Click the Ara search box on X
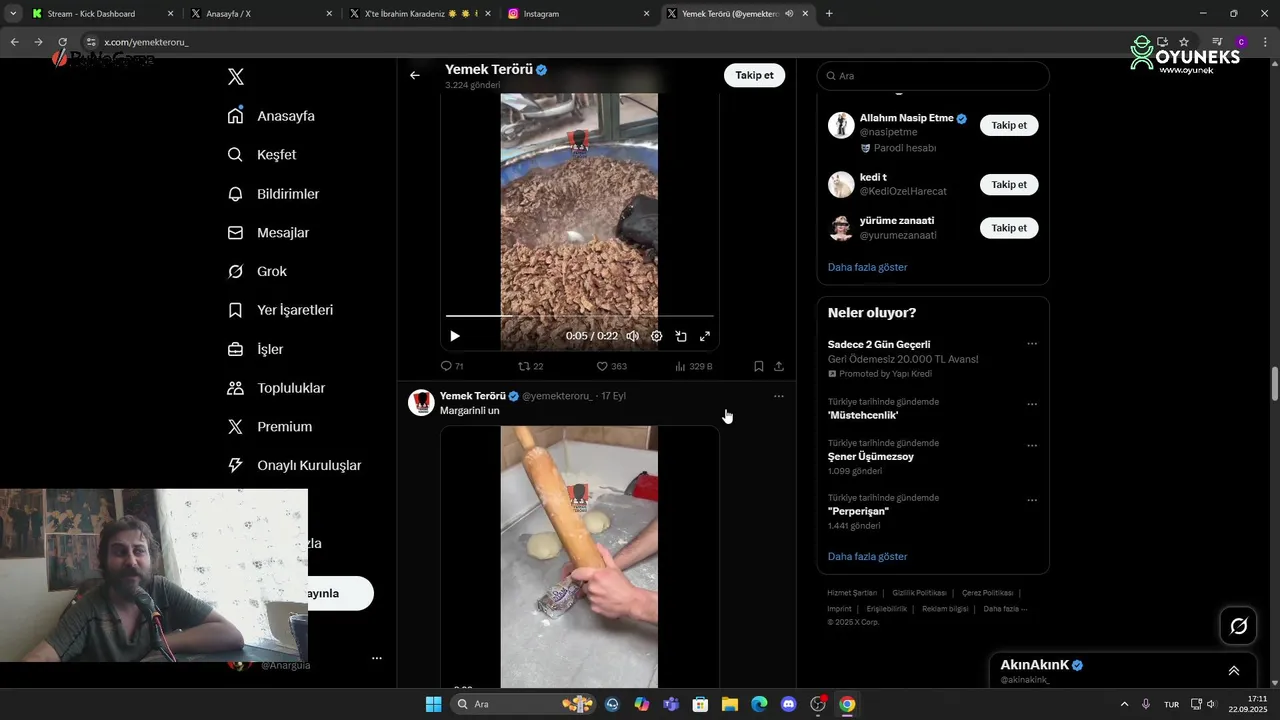 (933, 76)
